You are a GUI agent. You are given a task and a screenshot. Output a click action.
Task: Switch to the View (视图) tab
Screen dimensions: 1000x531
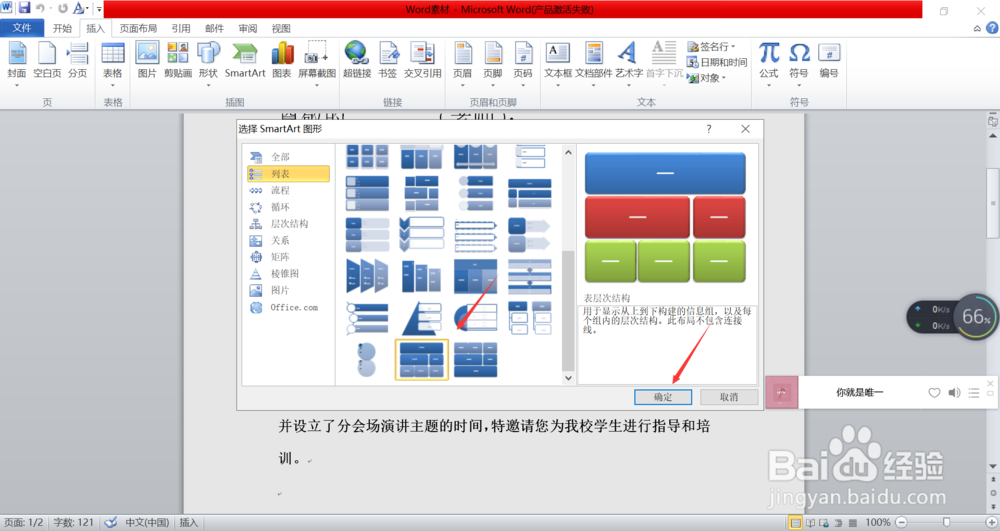[281, 28]
